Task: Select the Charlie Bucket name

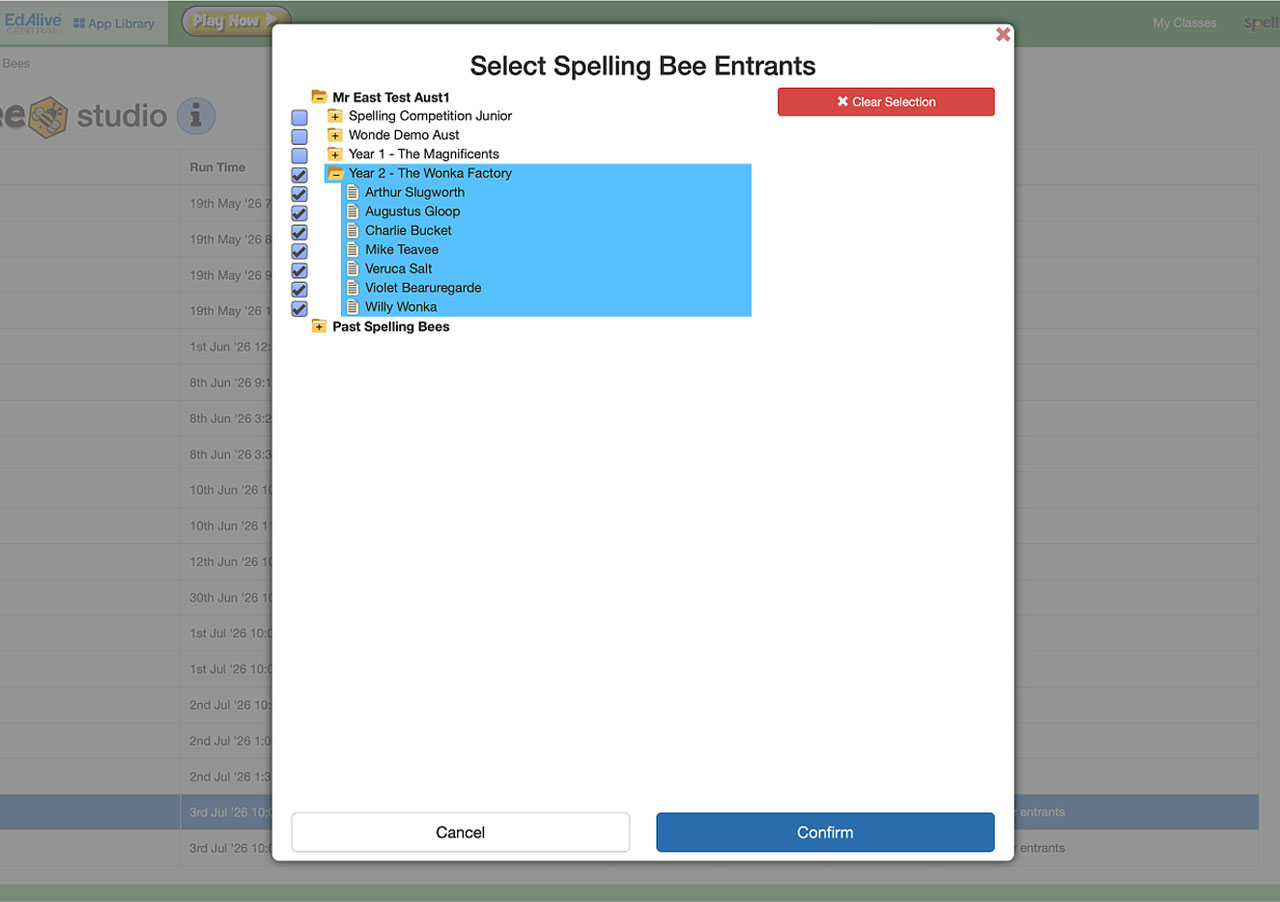Action: coord(408,230)
